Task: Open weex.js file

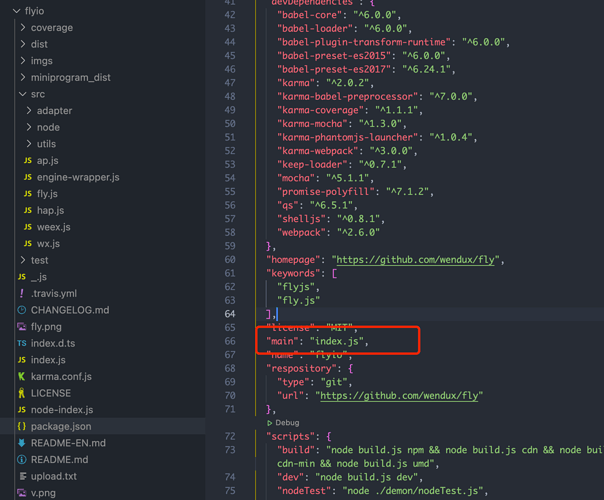Action: 54,227
